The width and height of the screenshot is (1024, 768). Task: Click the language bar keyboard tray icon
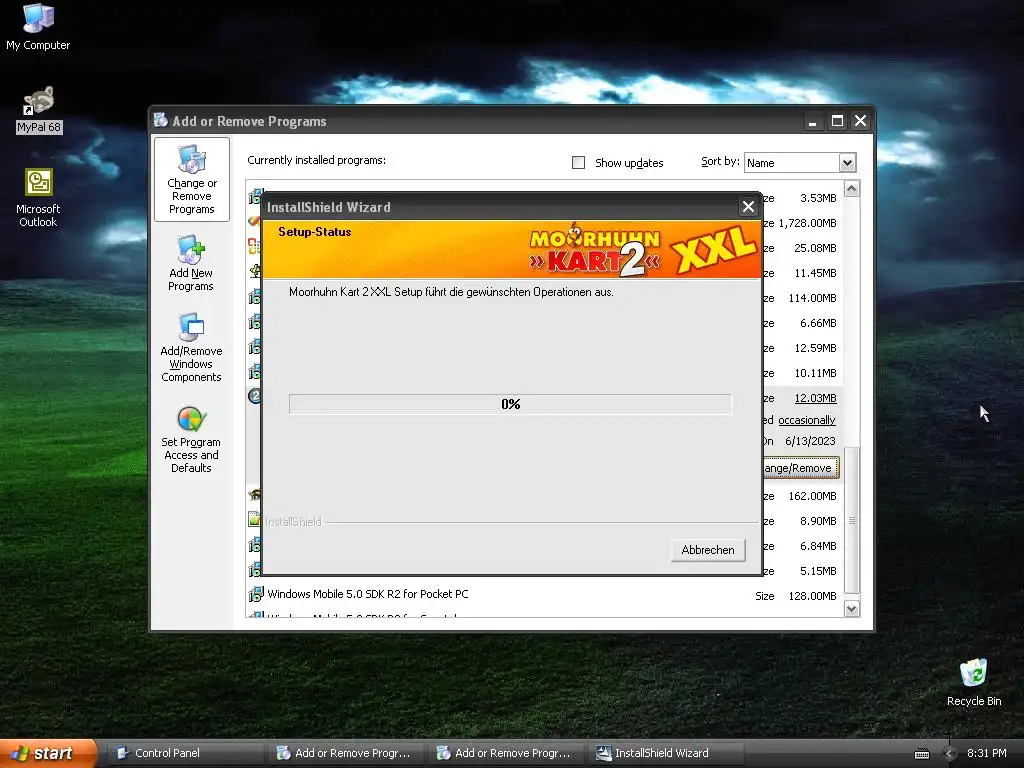pyautogui.click(x=921, y=754)
